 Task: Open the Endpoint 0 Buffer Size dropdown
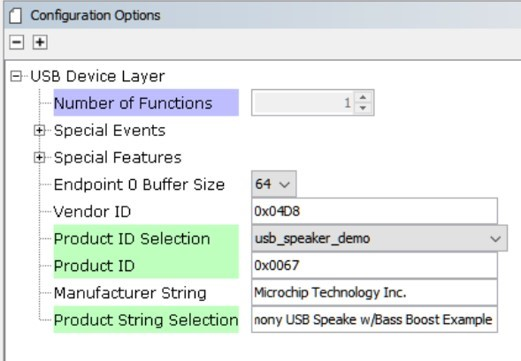[274, 184]
